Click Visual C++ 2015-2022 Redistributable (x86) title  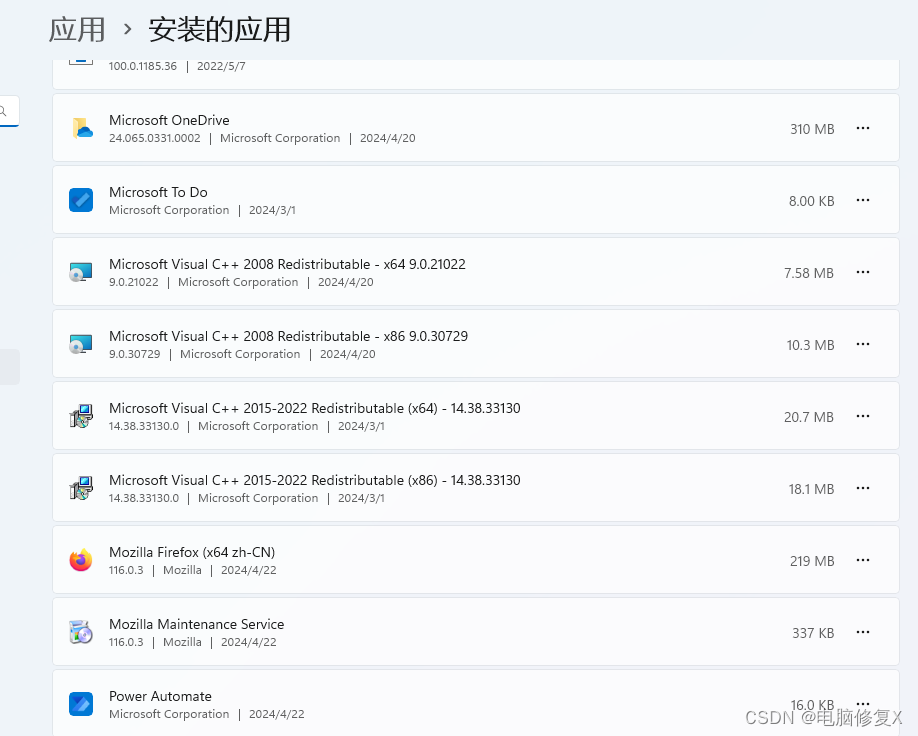coord(314,480)
